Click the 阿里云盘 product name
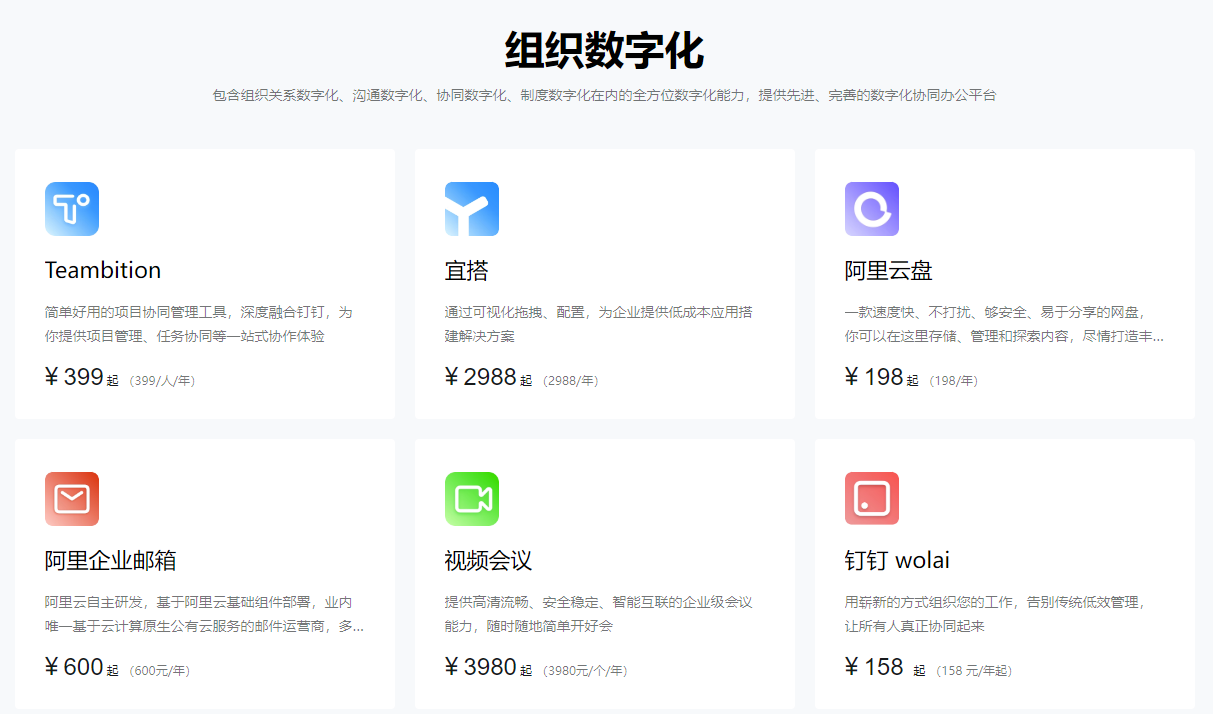Image resolution: width=1213 pixels, height=714 pixels. [886, 270]
